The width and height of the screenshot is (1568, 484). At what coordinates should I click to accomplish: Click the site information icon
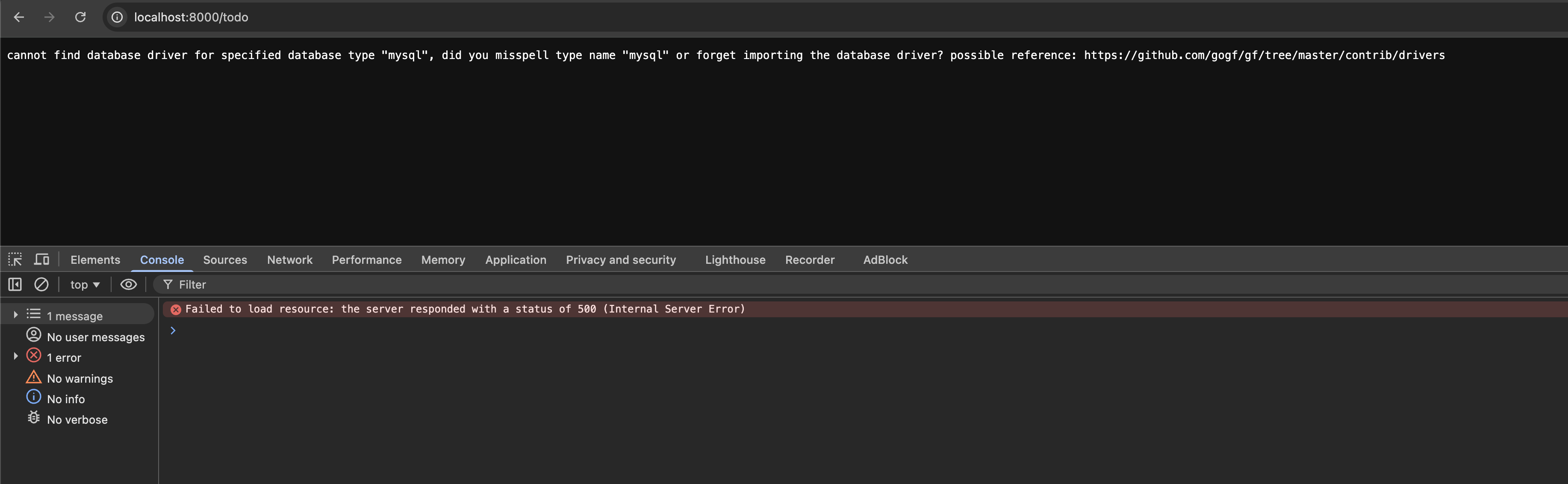coord(117,17)
